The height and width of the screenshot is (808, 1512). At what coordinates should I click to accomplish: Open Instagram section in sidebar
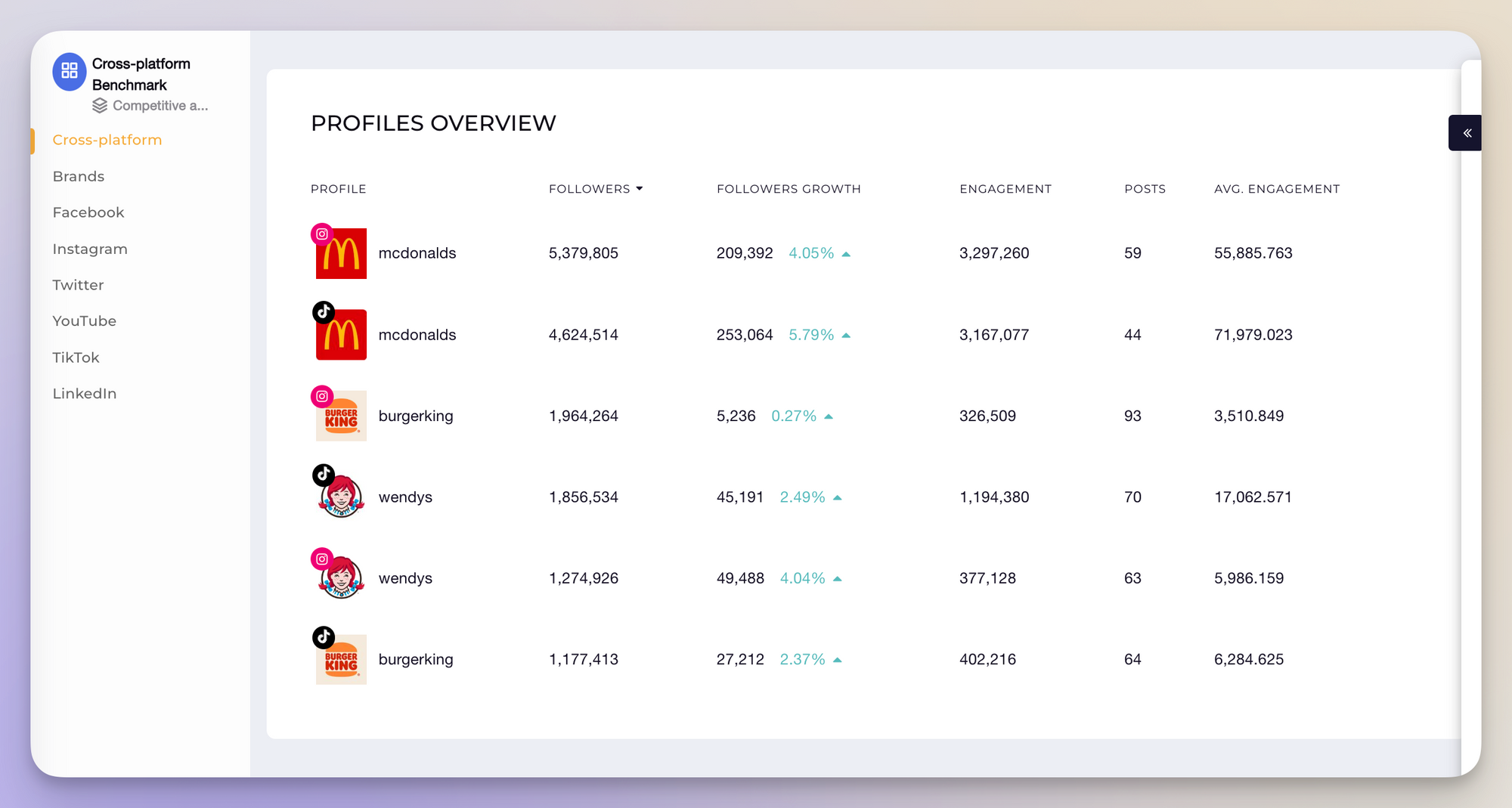click(90, 249)
